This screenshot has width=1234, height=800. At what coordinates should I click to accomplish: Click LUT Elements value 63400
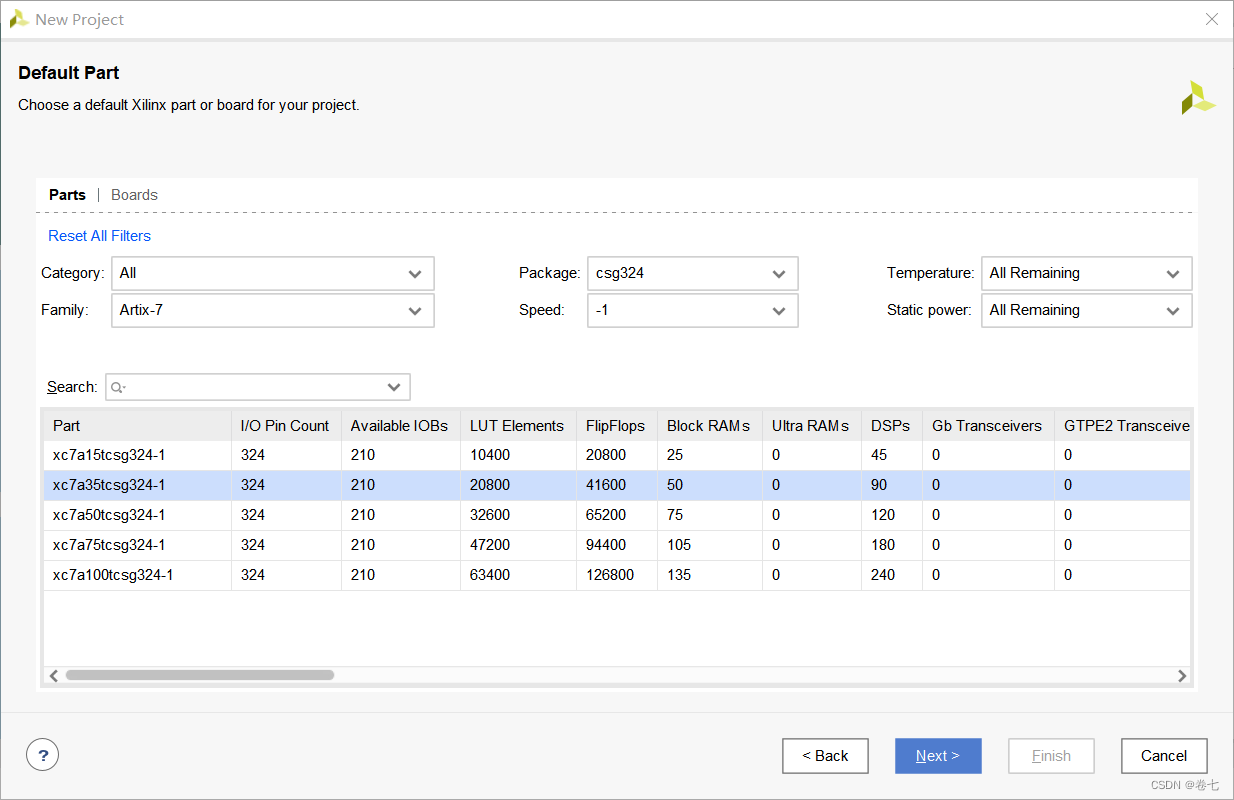point(490,575)
